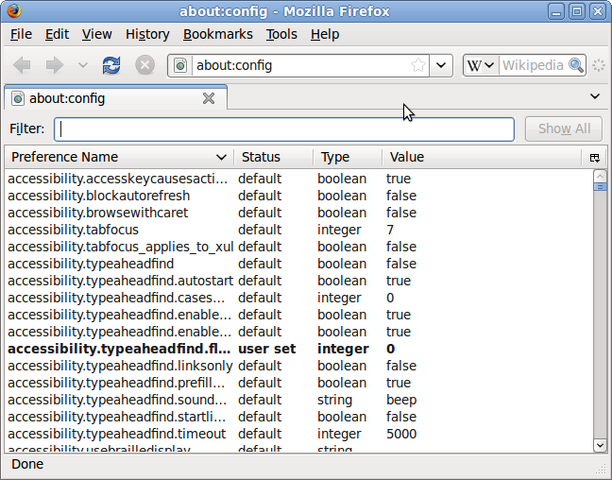This screenshot has width=612, height=480.
Task: Click the value 7 for tabfocus
Action: [x=390, y=229]
